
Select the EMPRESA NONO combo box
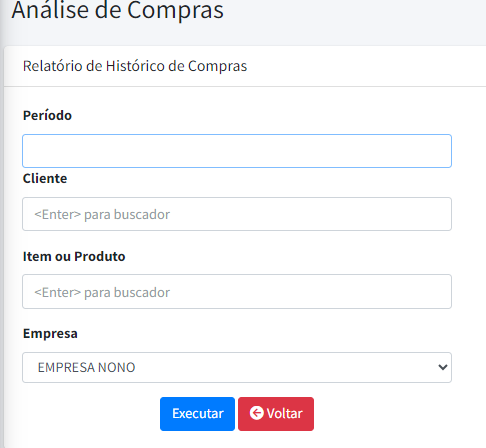[237, 367]
